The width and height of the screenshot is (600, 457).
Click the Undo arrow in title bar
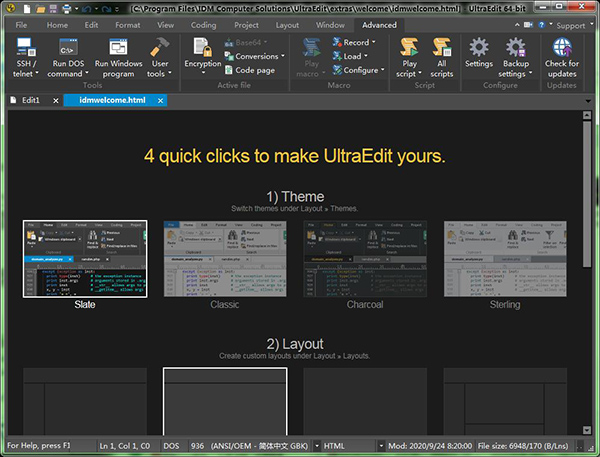[x=86, y=8]
